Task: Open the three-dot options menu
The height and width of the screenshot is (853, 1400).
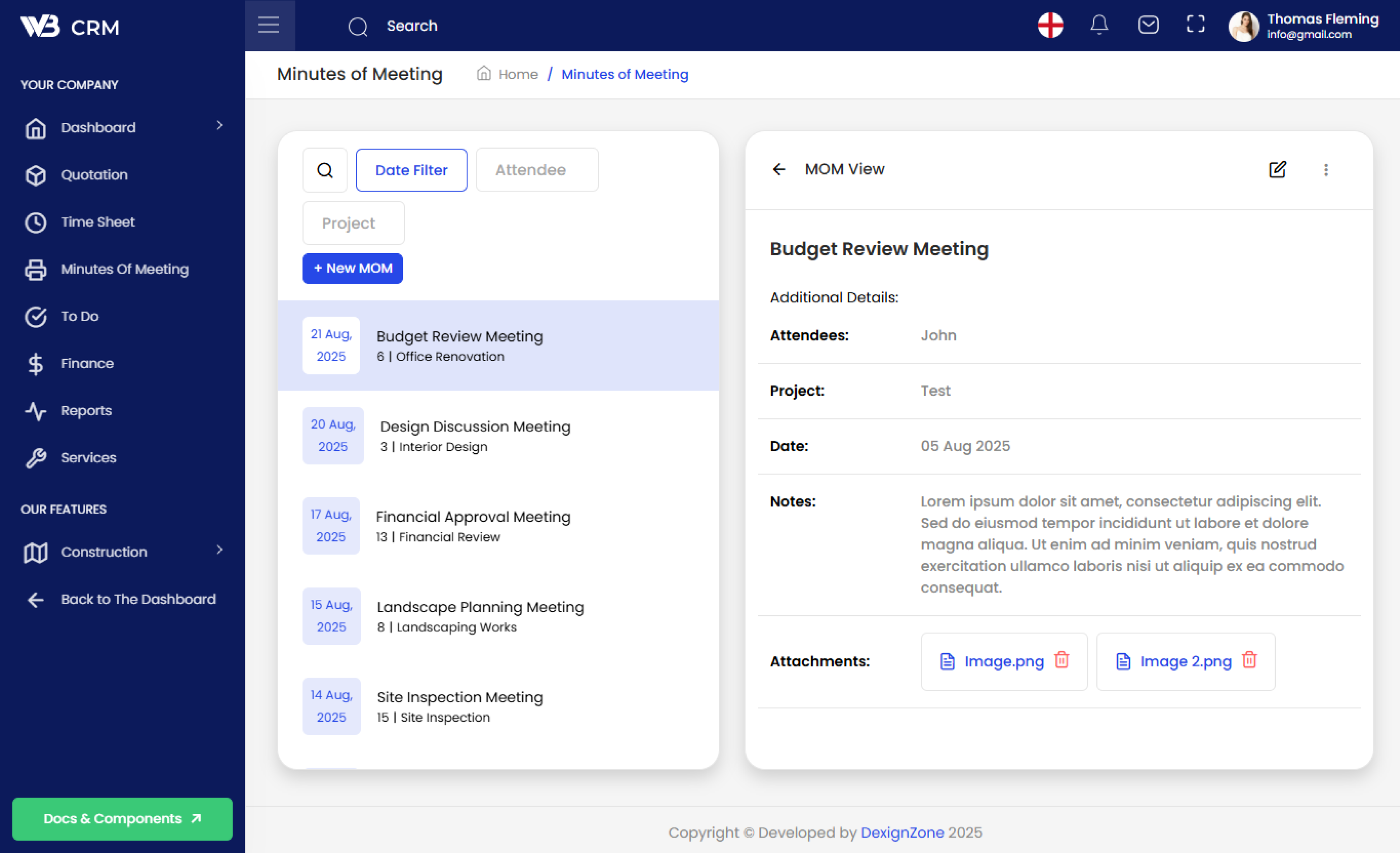Action: point(1325,170)
